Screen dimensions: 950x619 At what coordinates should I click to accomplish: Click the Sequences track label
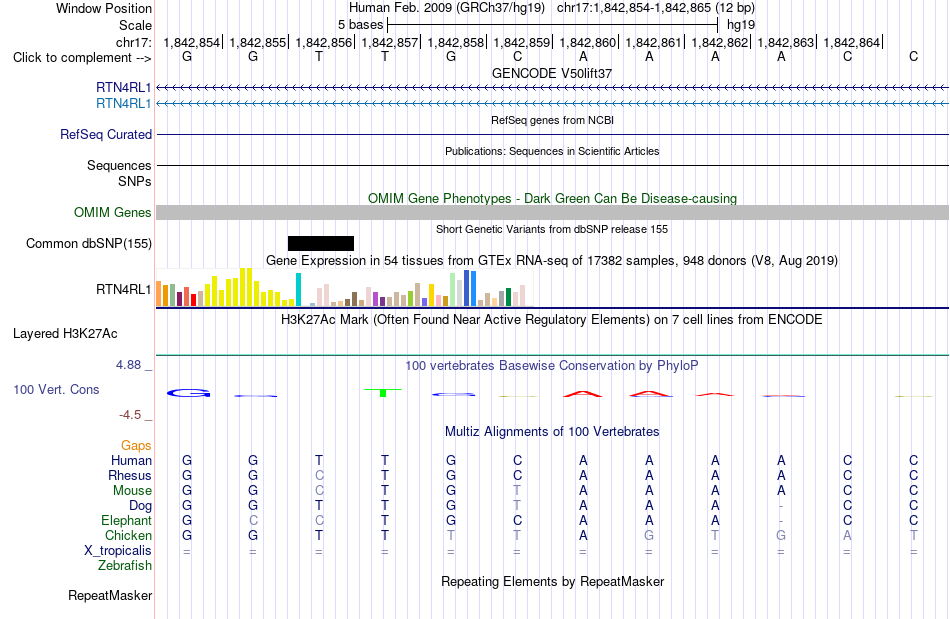(119, 165)
